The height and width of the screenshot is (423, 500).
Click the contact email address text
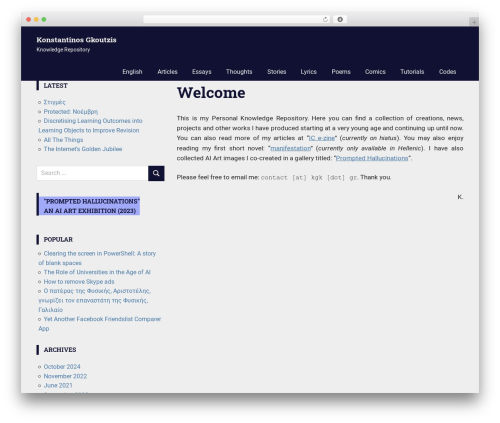[309, 177]
